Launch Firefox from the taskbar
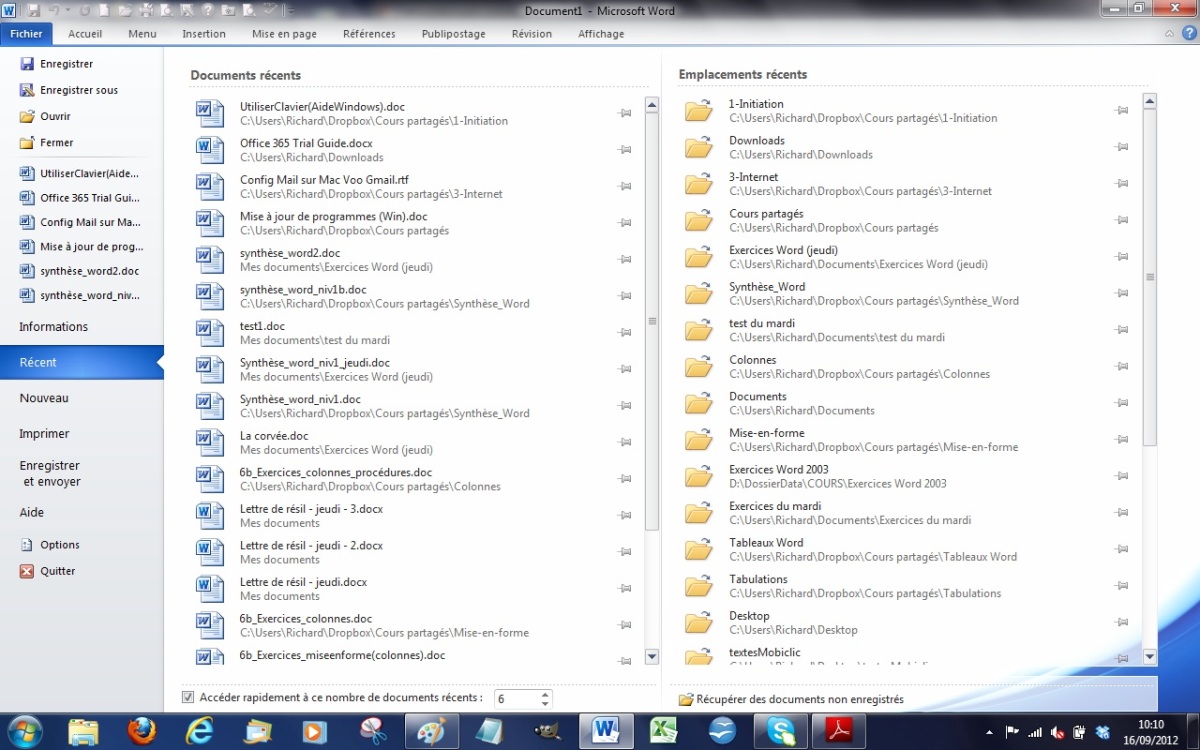 coord(142,731)
